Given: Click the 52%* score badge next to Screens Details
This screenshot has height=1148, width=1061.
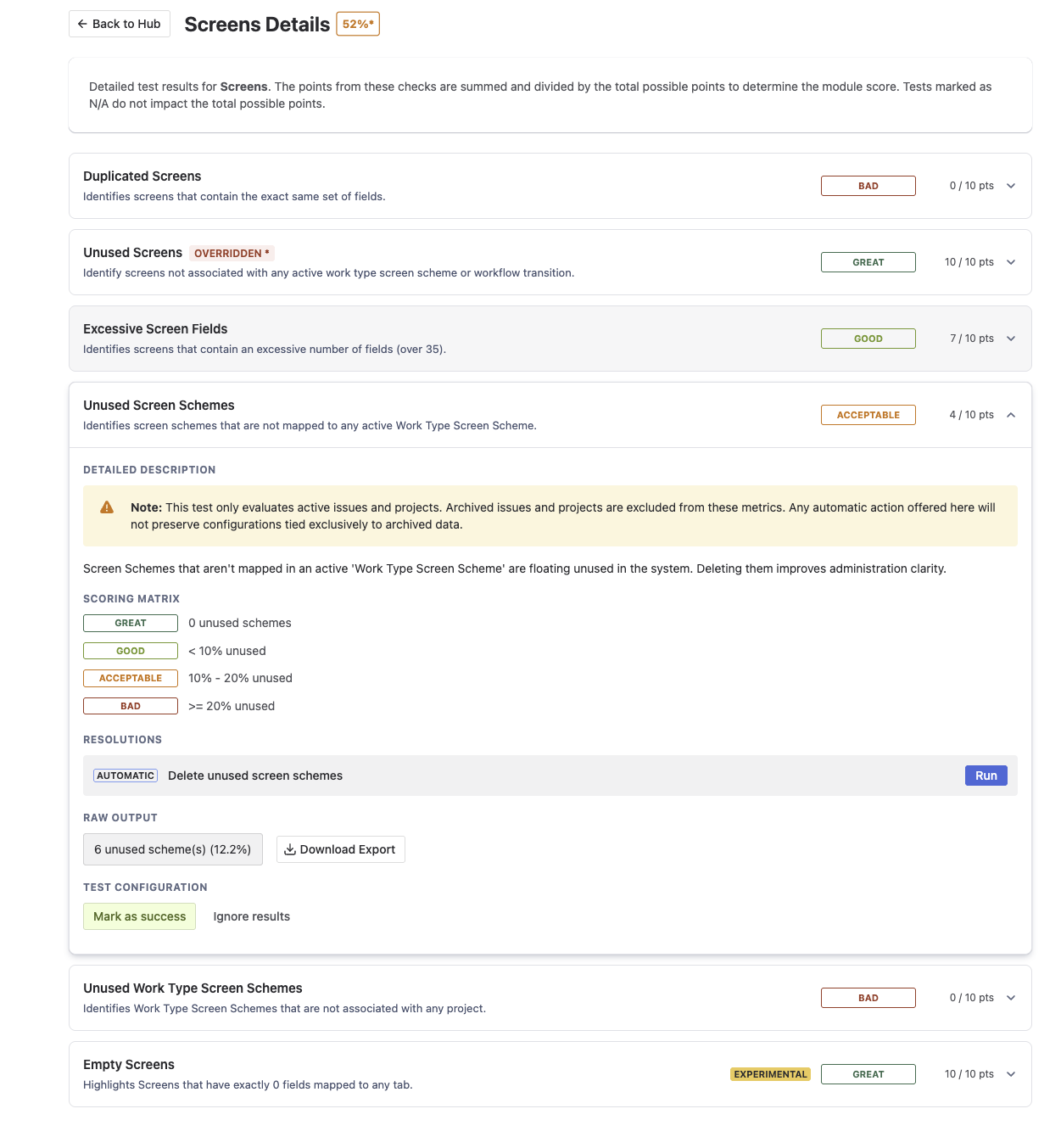Looking at the screenshot, I should click(x=356, y=25).
